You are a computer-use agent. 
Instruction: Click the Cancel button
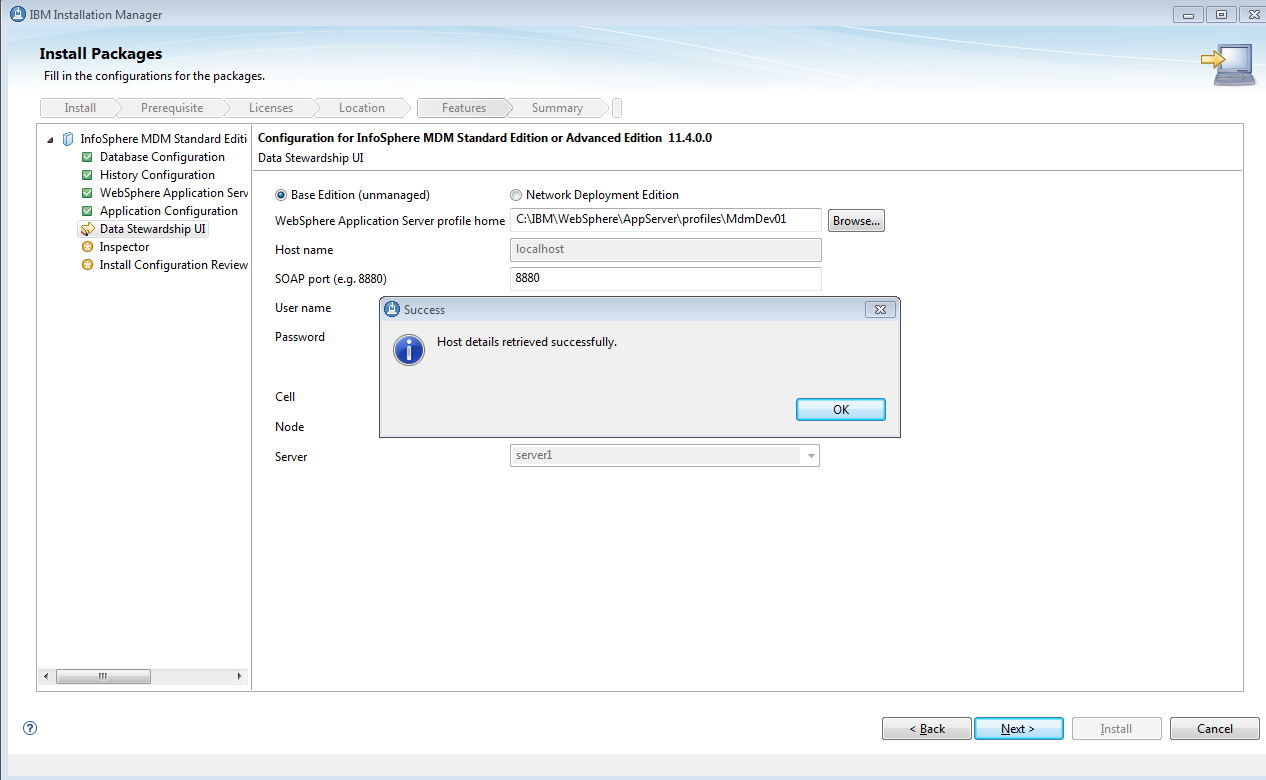point(1215,729)
